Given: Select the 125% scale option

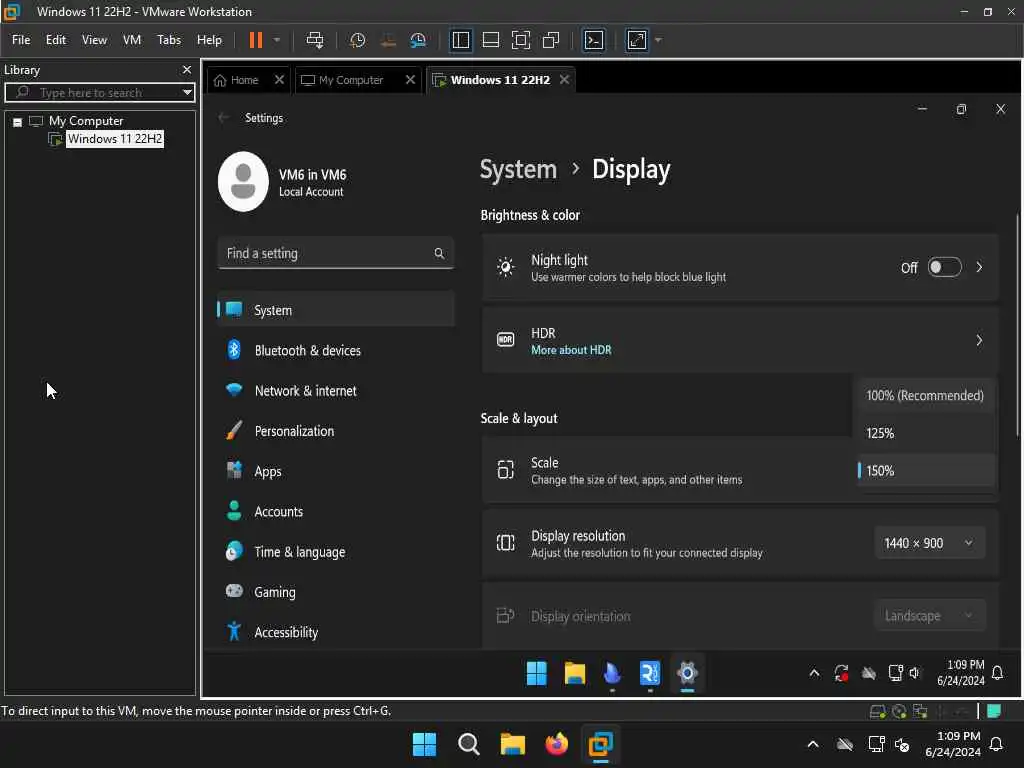Looking at the screenshot, I should pyautogui.click(x=925, y=433).
